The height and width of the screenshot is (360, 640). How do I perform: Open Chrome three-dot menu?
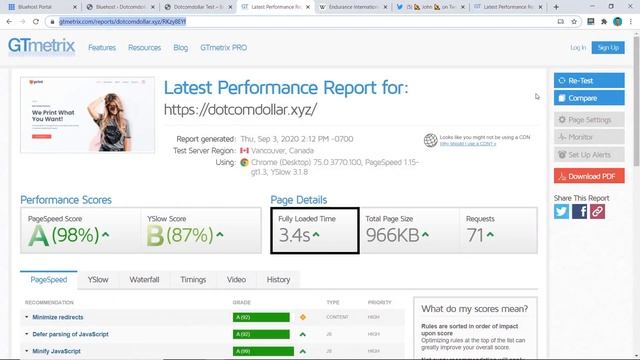pos(631,22)
